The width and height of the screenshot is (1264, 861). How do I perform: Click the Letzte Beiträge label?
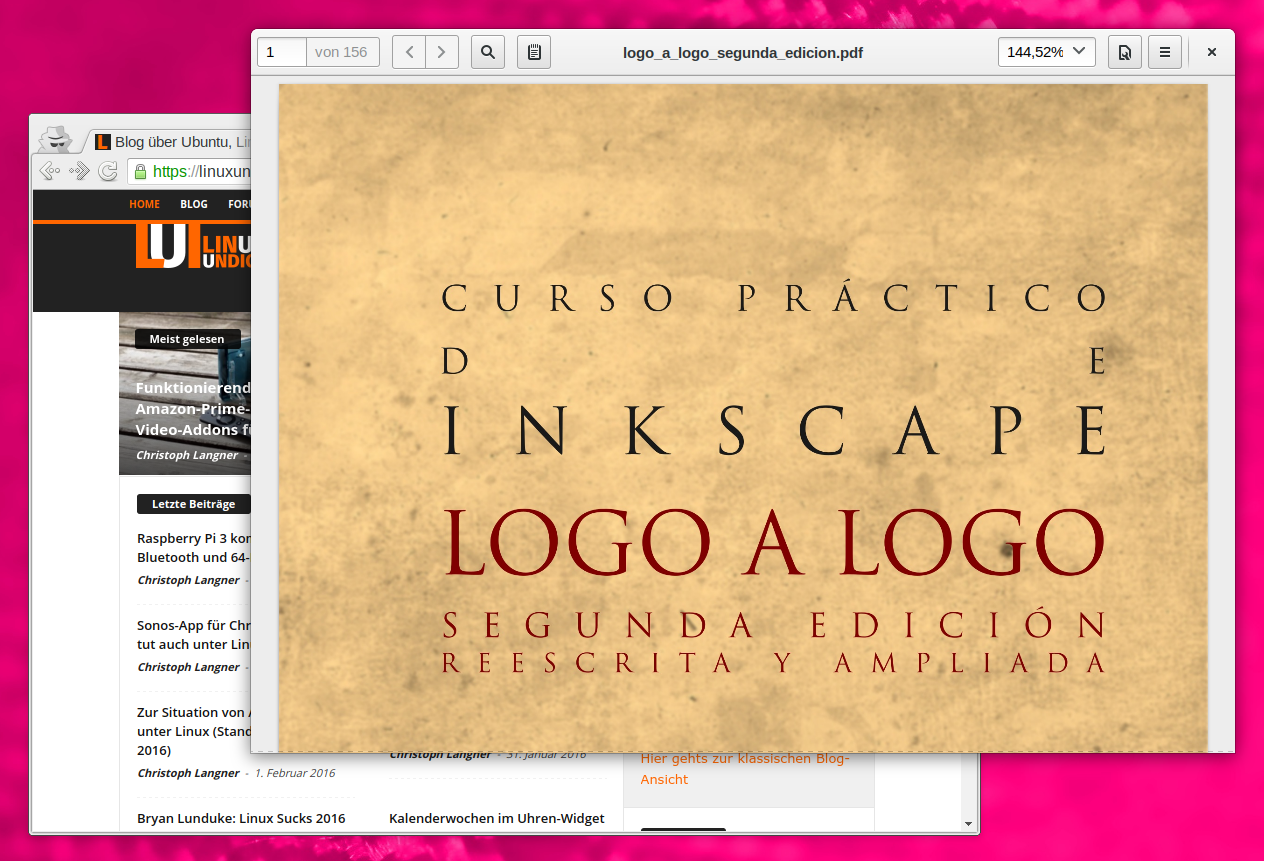193,504
